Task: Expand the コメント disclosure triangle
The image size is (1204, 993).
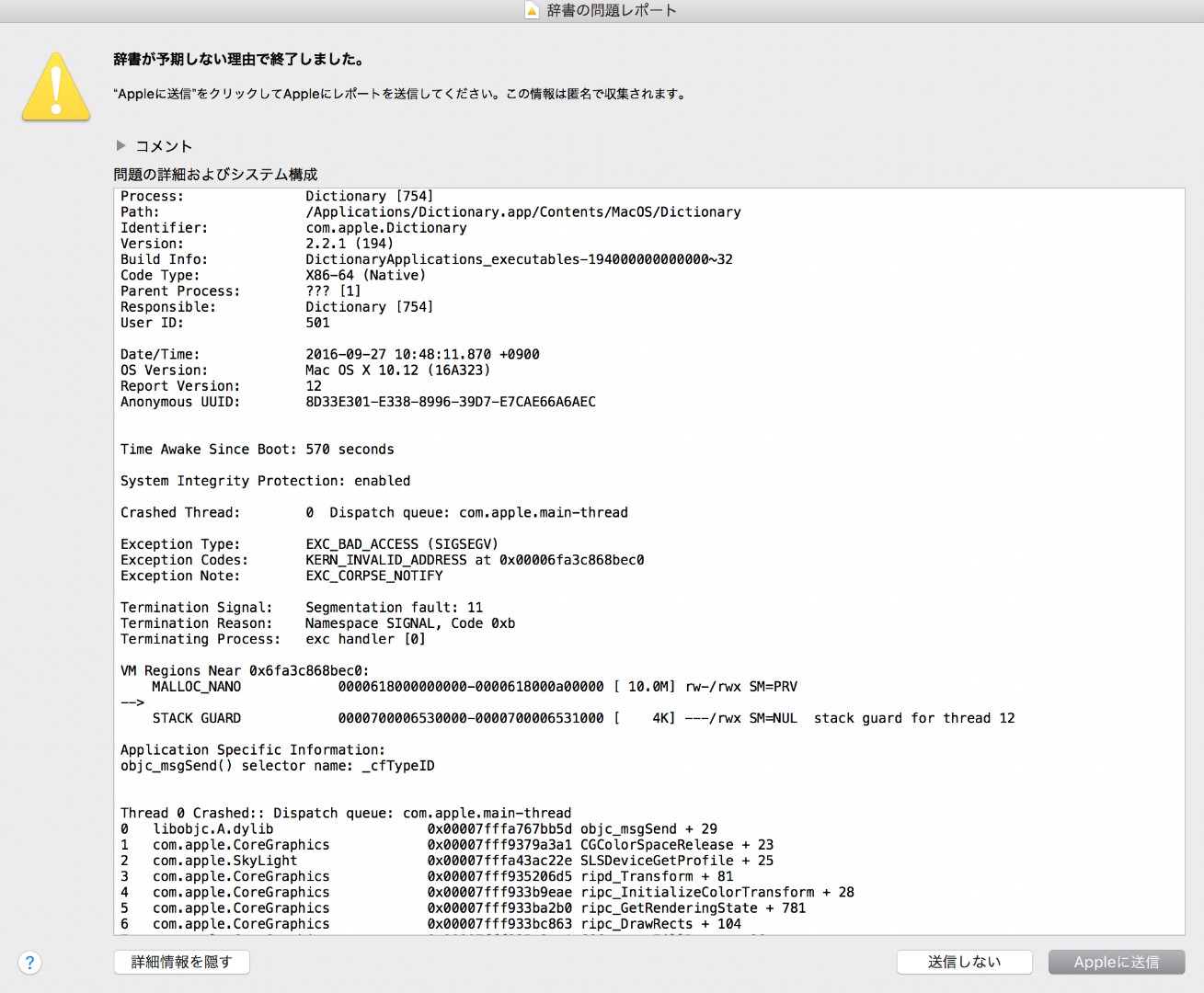Action: coord(120,145)
